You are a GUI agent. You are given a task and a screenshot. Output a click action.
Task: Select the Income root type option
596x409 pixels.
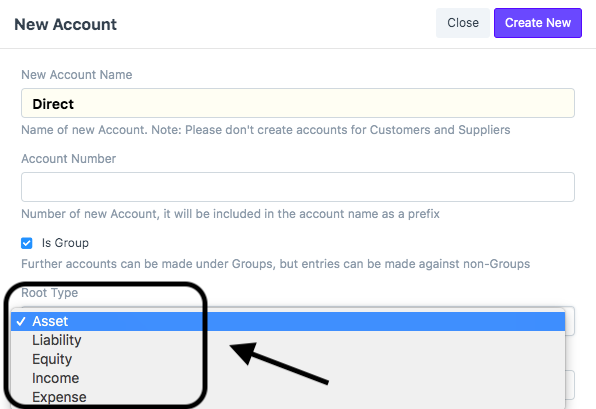288,378
